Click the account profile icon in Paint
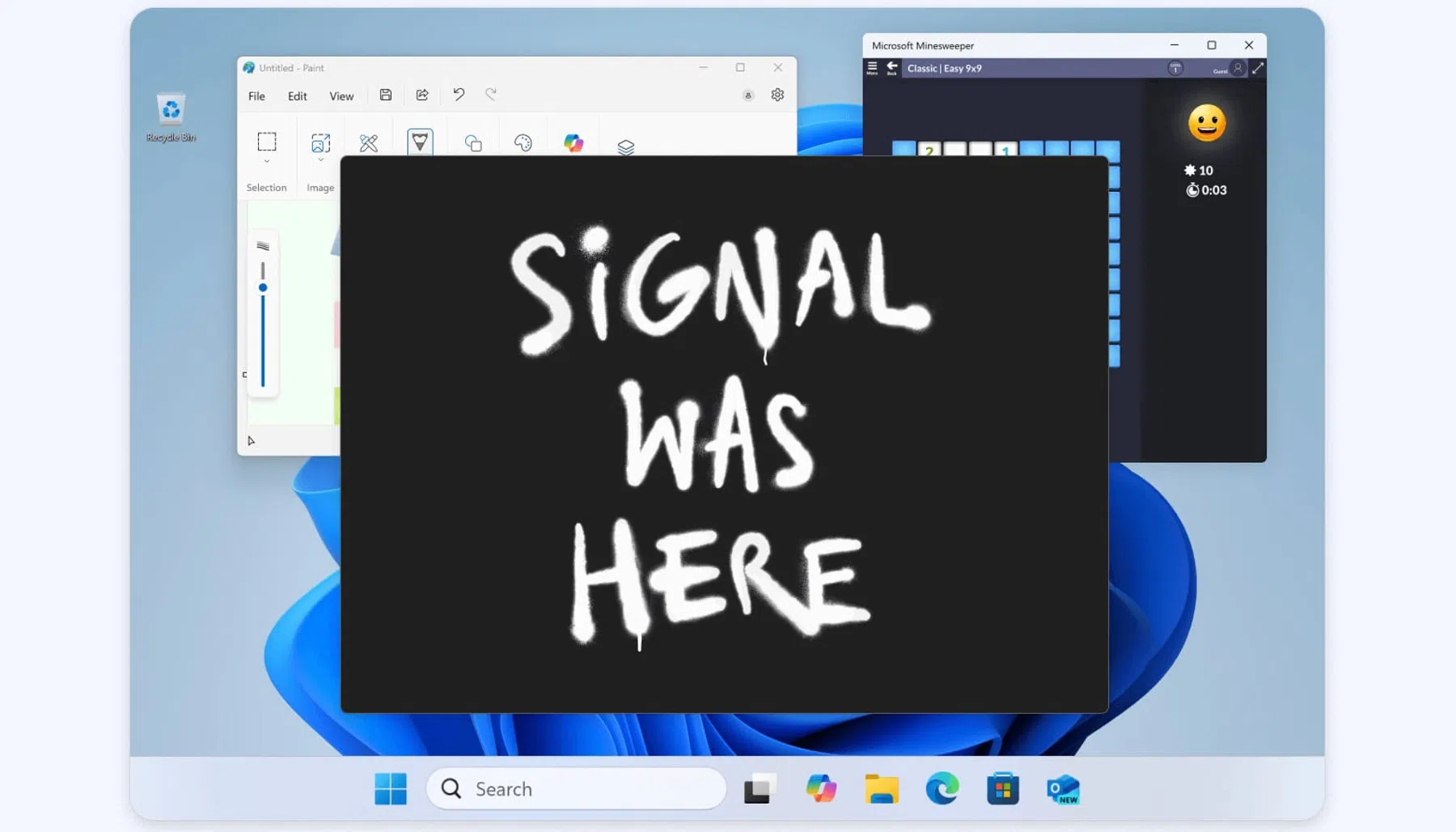Image resolution: width=1456 pixels, height=832 pixels. [748, 96]
